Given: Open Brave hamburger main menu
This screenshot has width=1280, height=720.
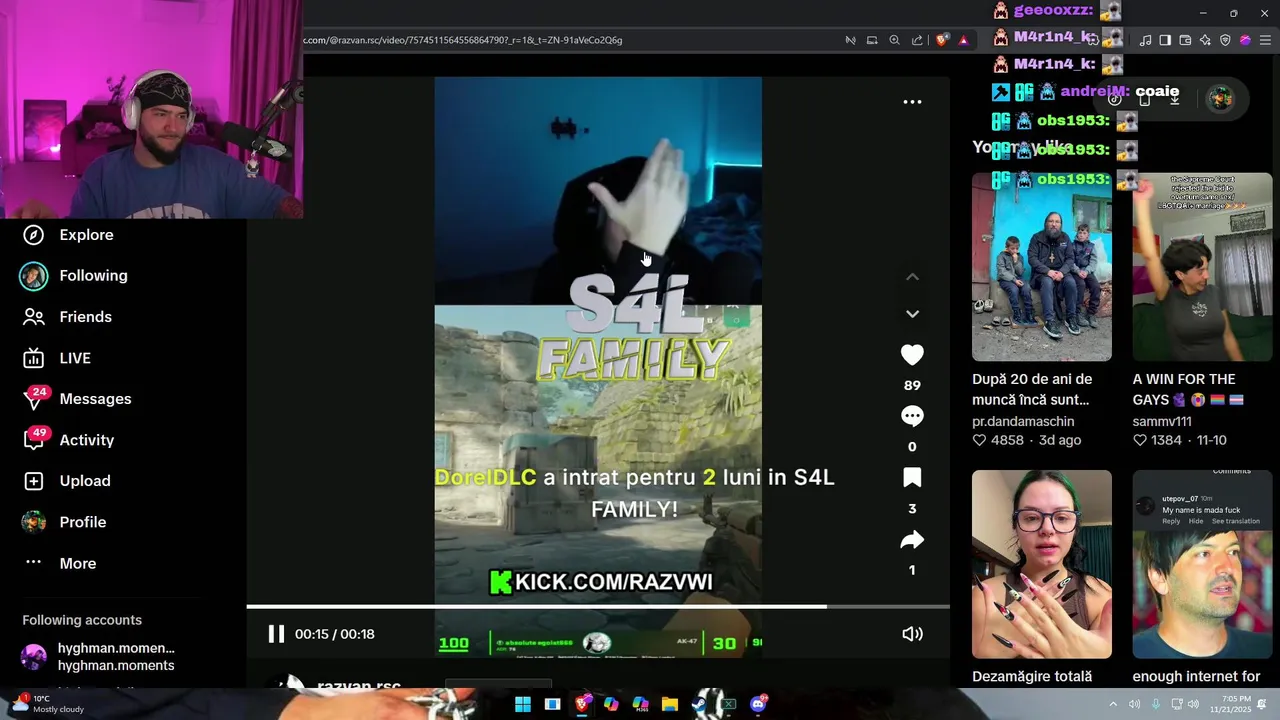Looking at the screenshot, I should pos(1265,40).
